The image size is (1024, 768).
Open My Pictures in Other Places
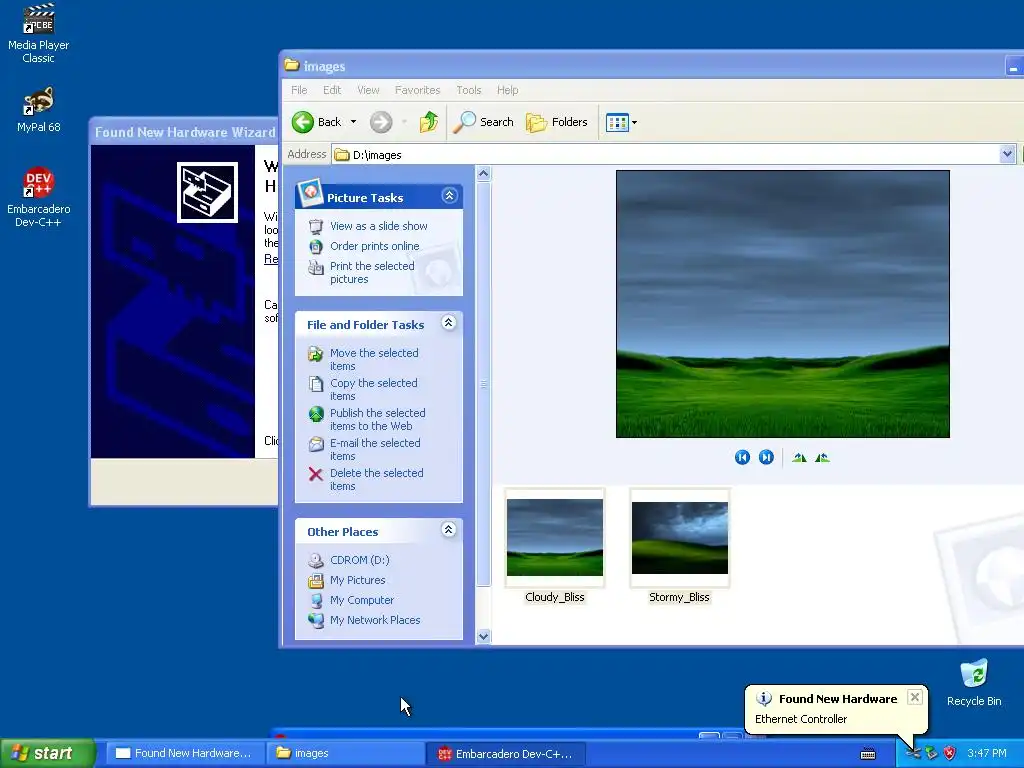[357, 580]
